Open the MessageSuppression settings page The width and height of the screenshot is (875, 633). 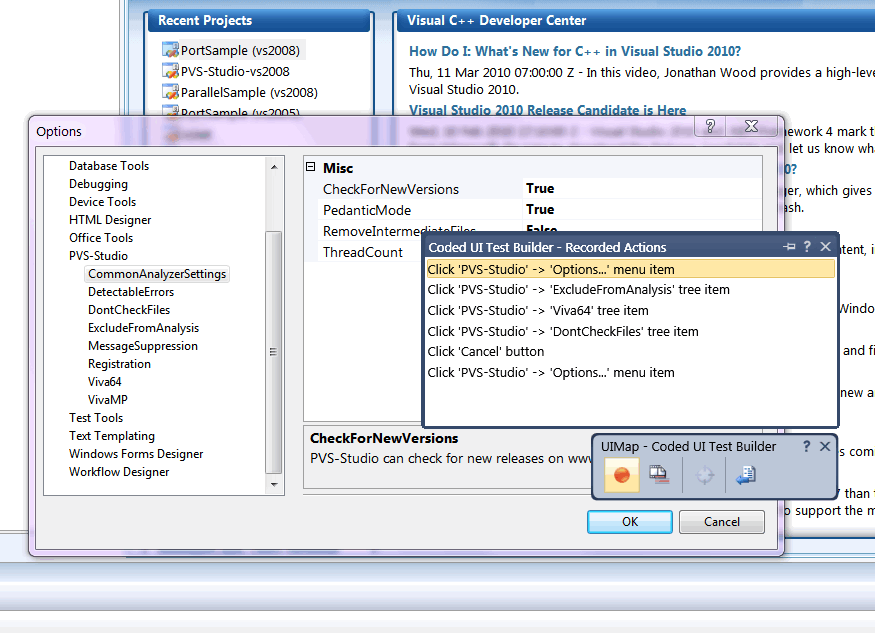[143, 346]
